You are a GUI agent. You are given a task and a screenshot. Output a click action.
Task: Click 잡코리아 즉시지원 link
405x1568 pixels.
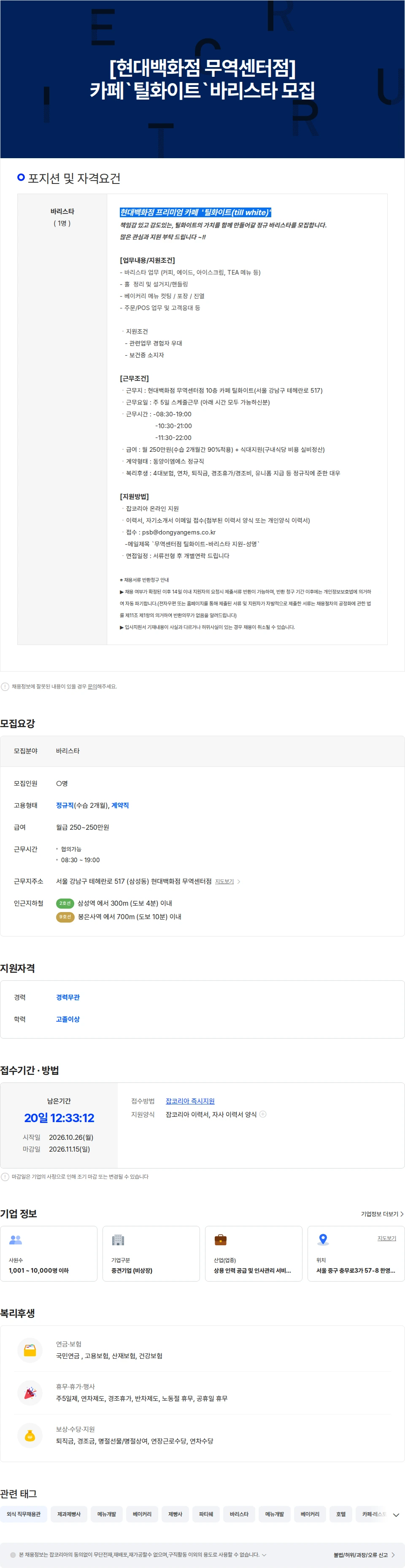[190, 1101]
